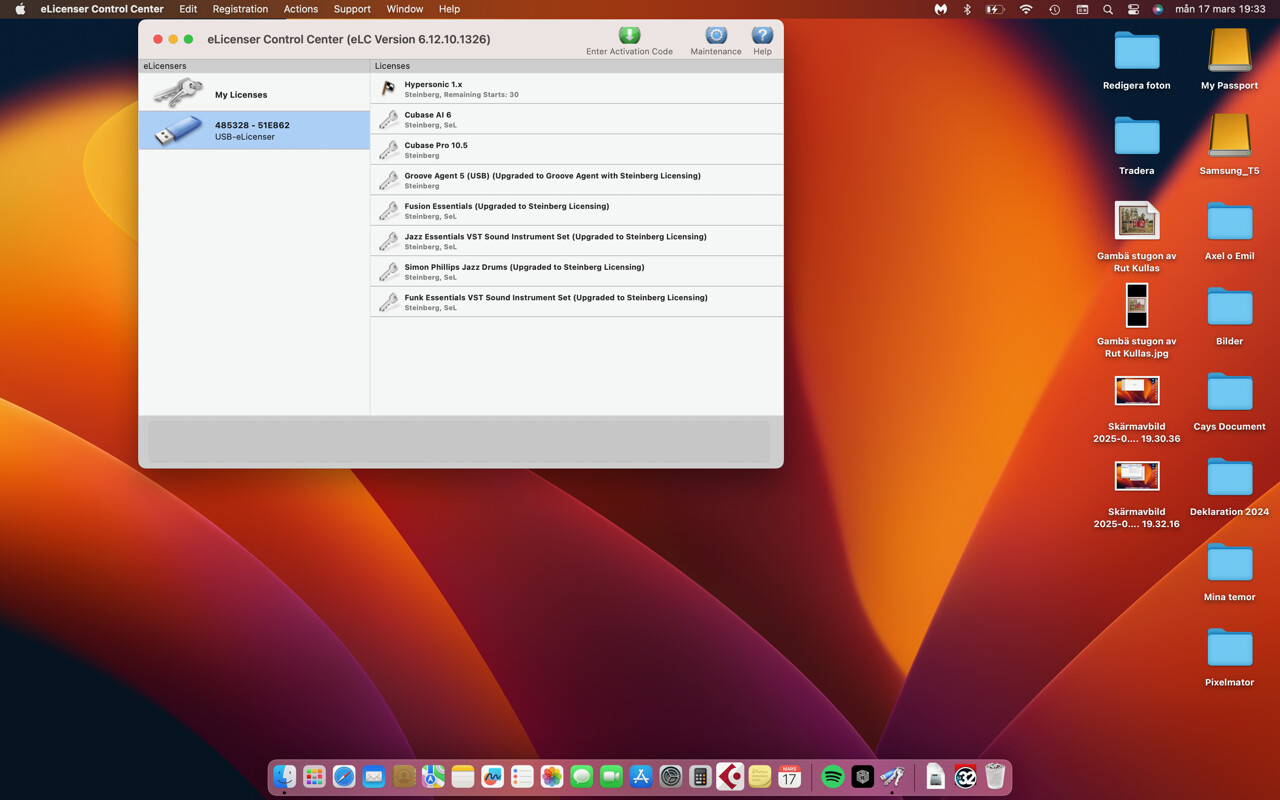
Task: Select the Redigera foton desktop folder
Action: 1137,50
